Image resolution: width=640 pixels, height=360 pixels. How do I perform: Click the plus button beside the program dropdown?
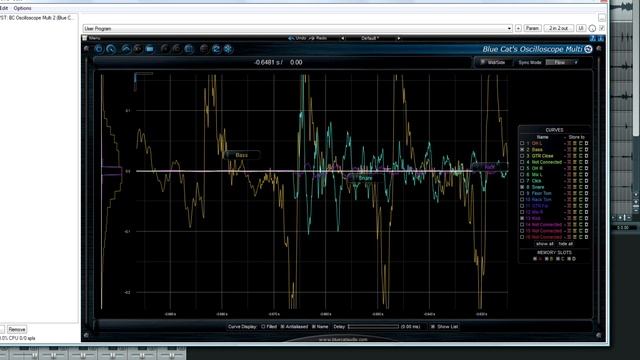(x=518, y=28)
